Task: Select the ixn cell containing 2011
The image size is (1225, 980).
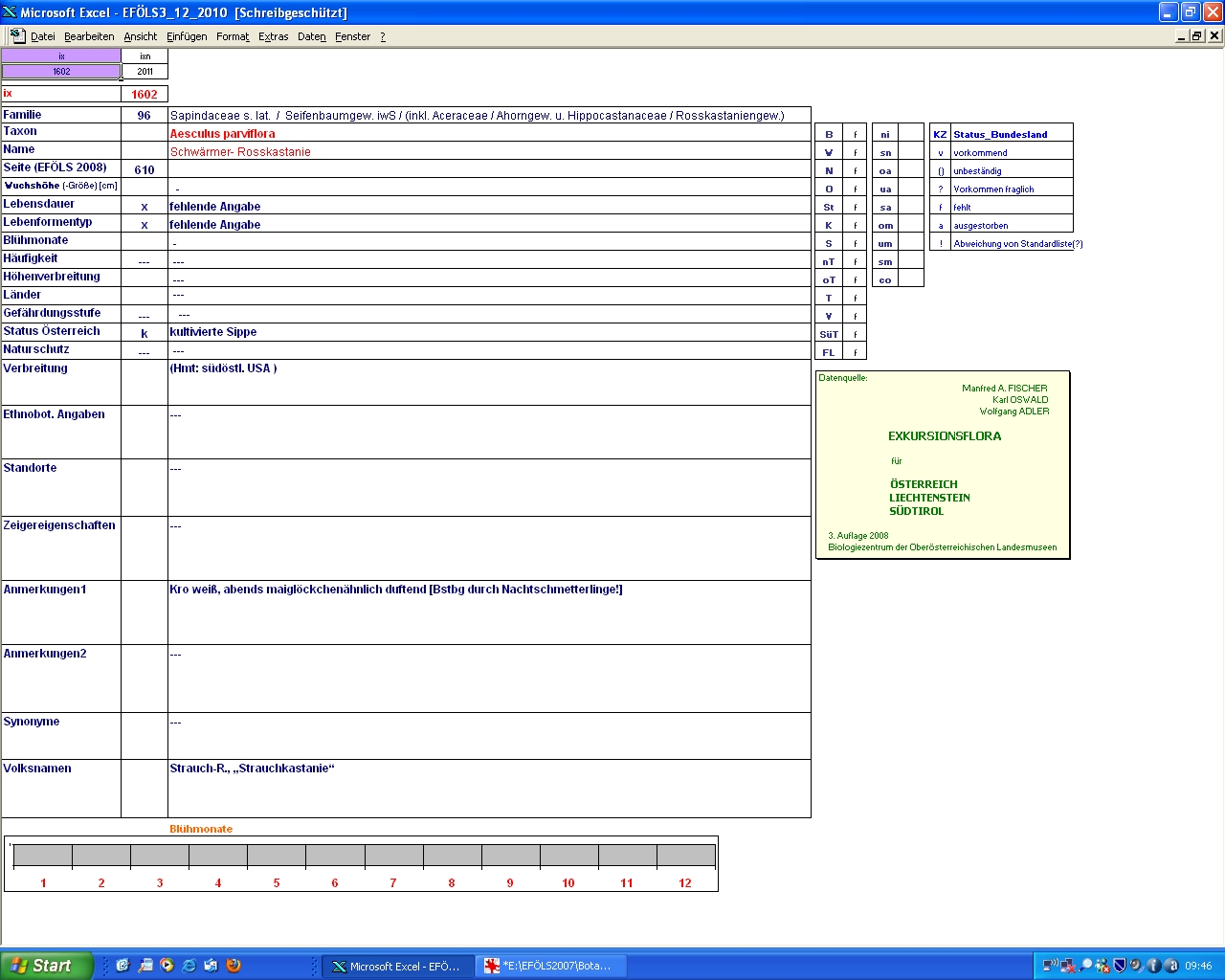Action: point(145,72)
